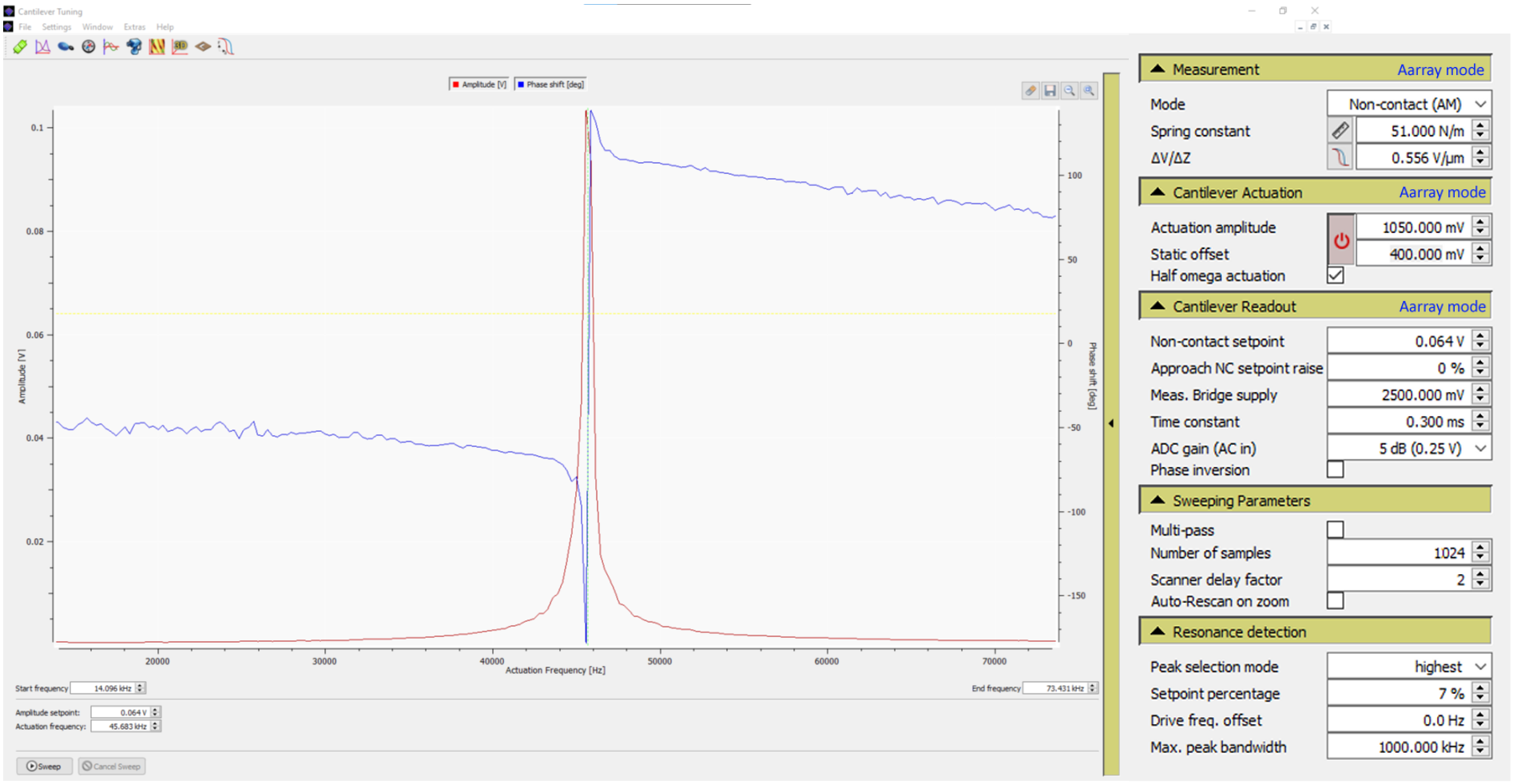Image resolution: width=1513 pixels, height=784 pixels.
Task: Toggle the red Amplitude [V] legend swatch
Action: [x=456, y=85]
